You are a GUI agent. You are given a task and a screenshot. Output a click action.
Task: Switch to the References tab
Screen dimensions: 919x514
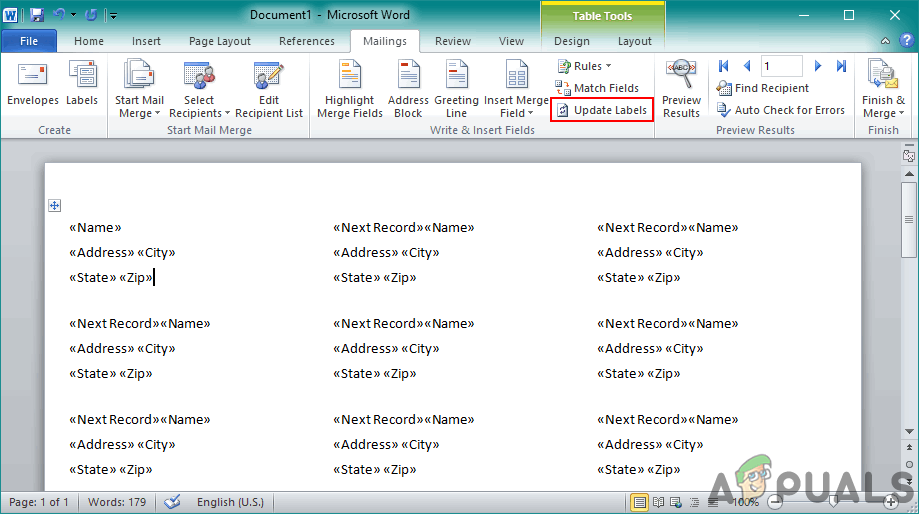pyautogui.click(x=307, y=41)
